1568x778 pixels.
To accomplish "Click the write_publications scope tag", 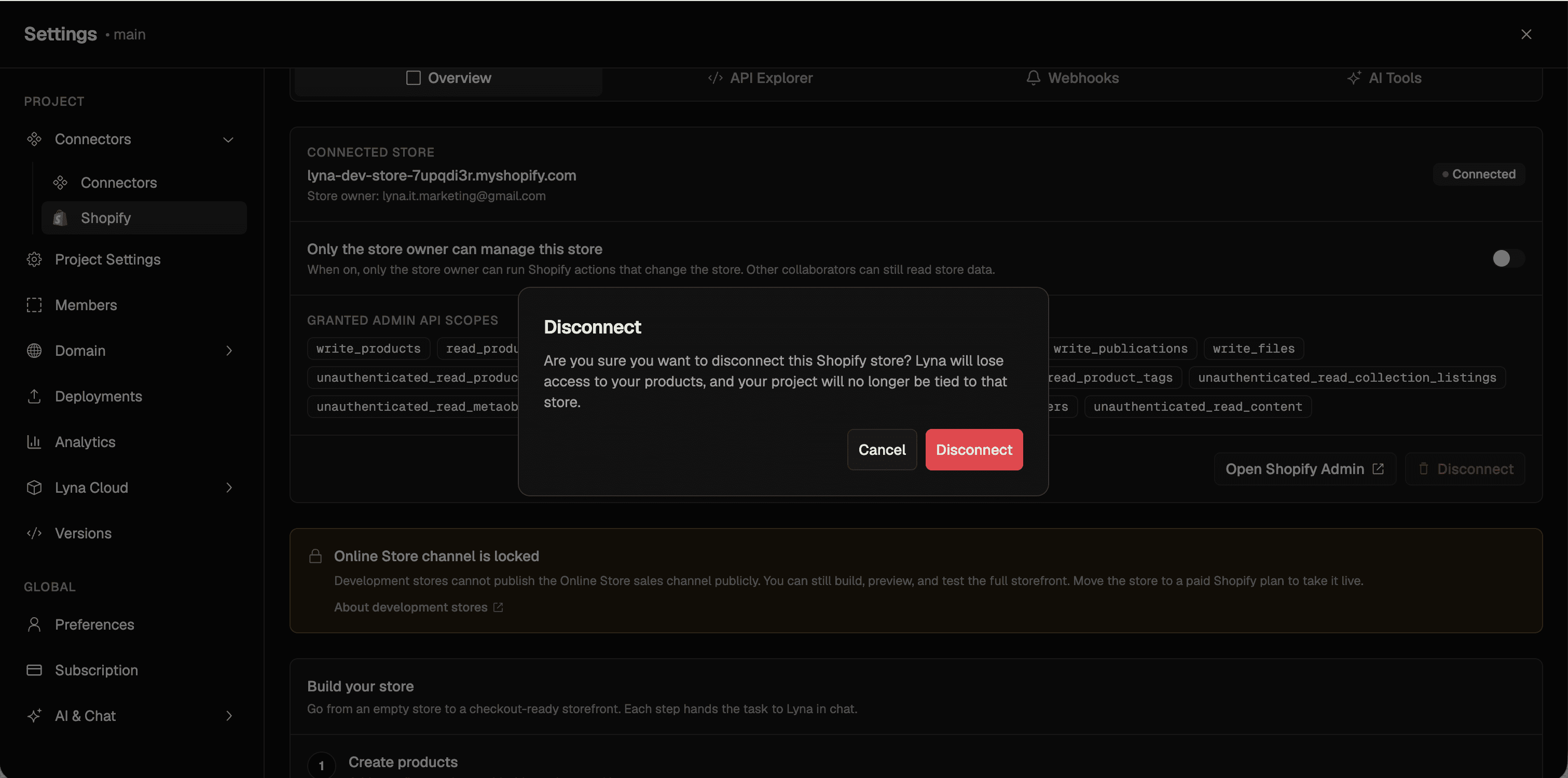I will (1121, 349).
